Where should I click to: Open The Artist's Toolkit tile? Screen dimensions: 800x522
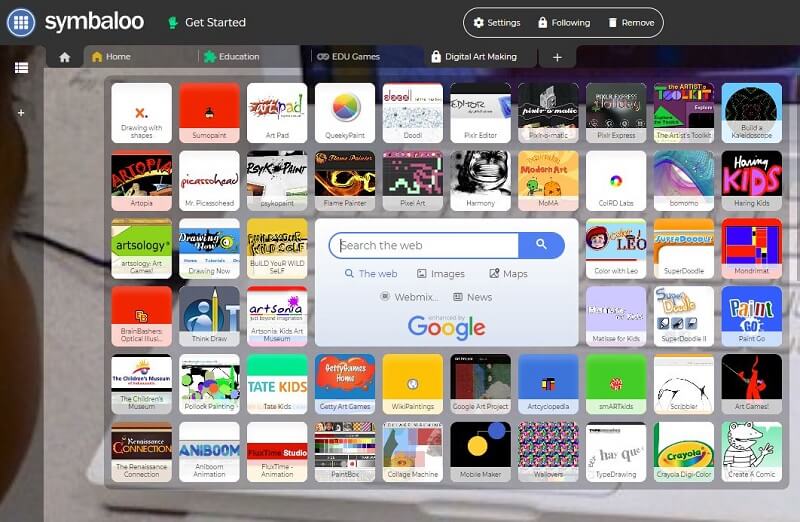coord(684,113)
